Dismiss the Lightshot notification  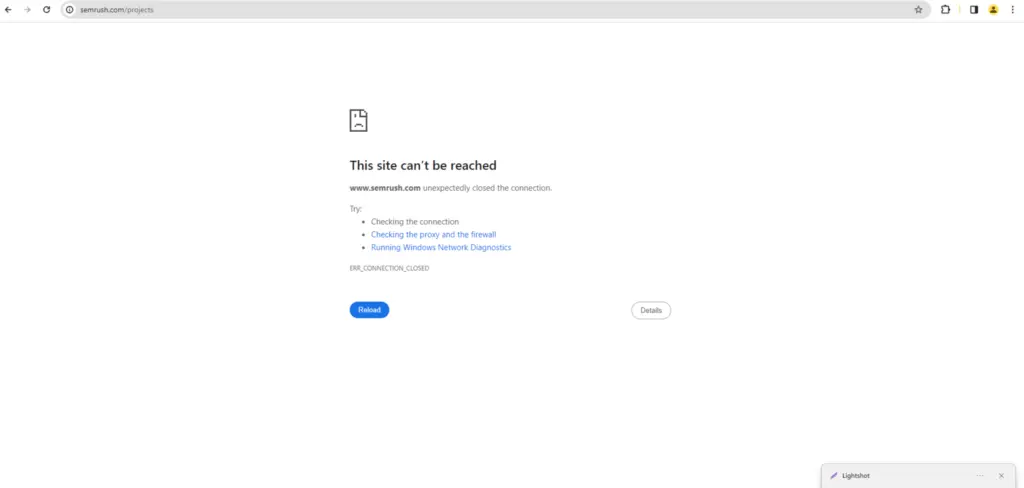click(1001, 476)
